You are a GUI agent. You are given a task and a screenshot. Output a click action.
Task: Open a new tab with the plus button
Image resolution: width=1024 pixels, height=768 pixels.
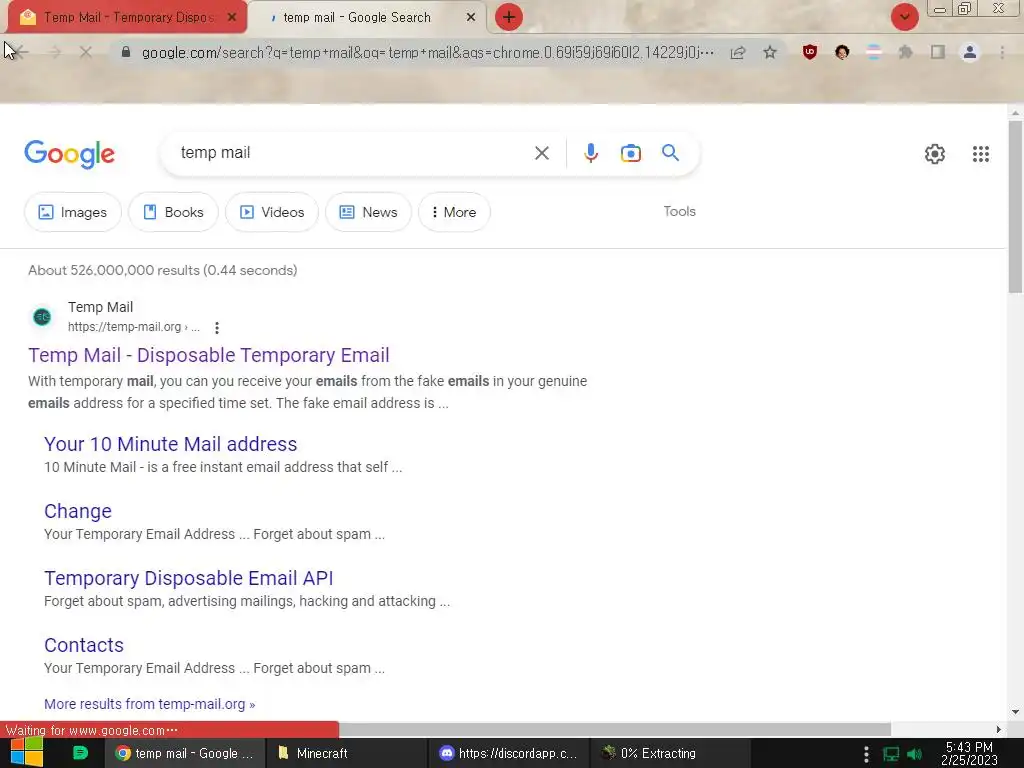(x=509, y=17)
